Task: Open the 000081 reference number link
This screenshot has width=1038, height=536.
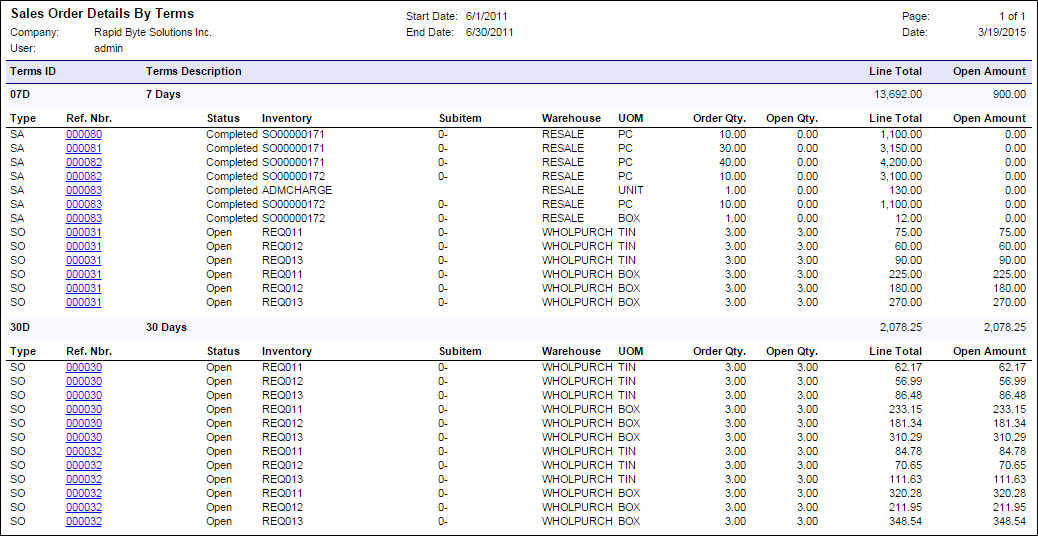Action: [x=84, y=148]
